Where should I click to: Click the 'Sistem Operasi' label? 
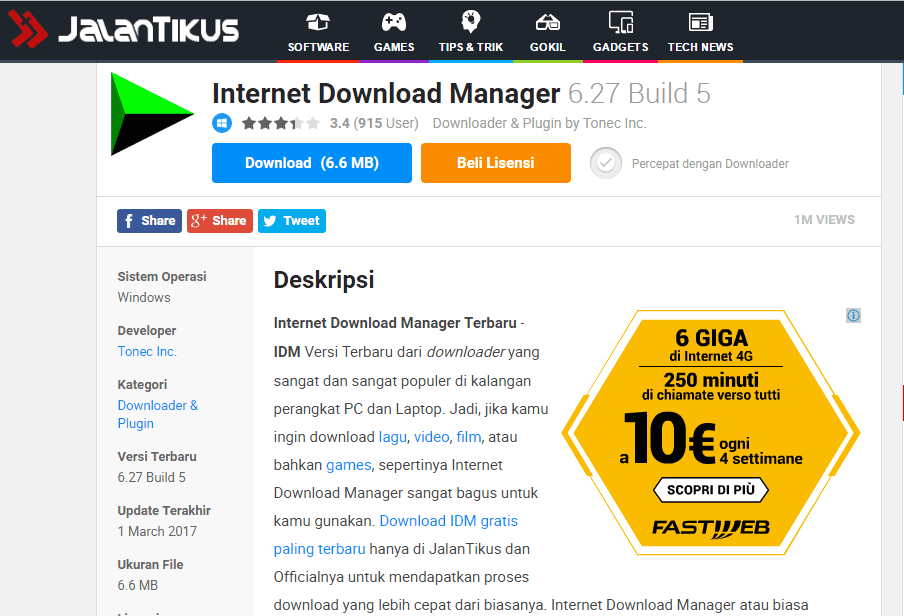pyautogui.click(x=162, y=276)
